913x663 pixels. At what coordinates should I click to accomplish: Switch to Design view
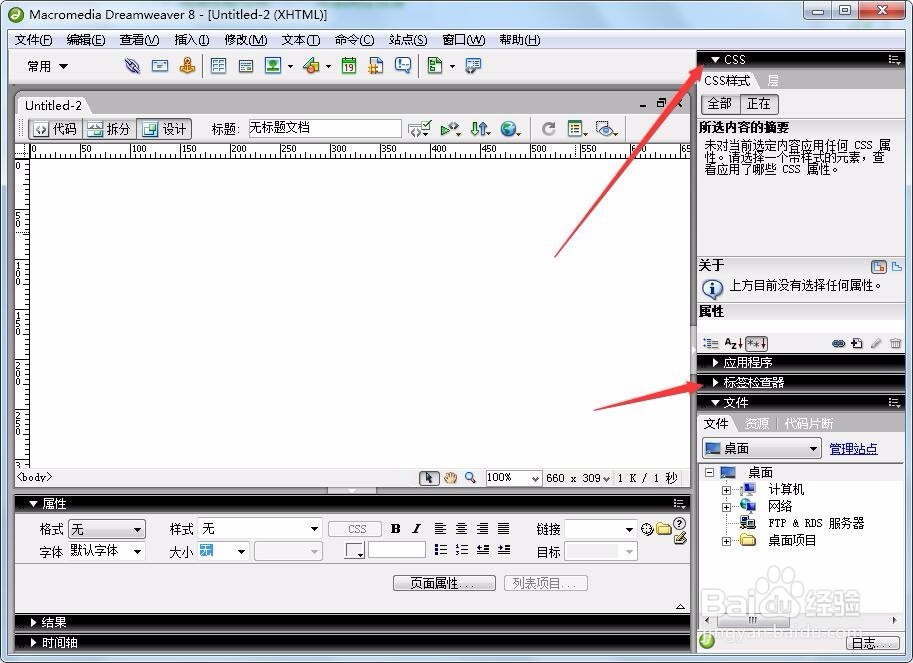165,129
